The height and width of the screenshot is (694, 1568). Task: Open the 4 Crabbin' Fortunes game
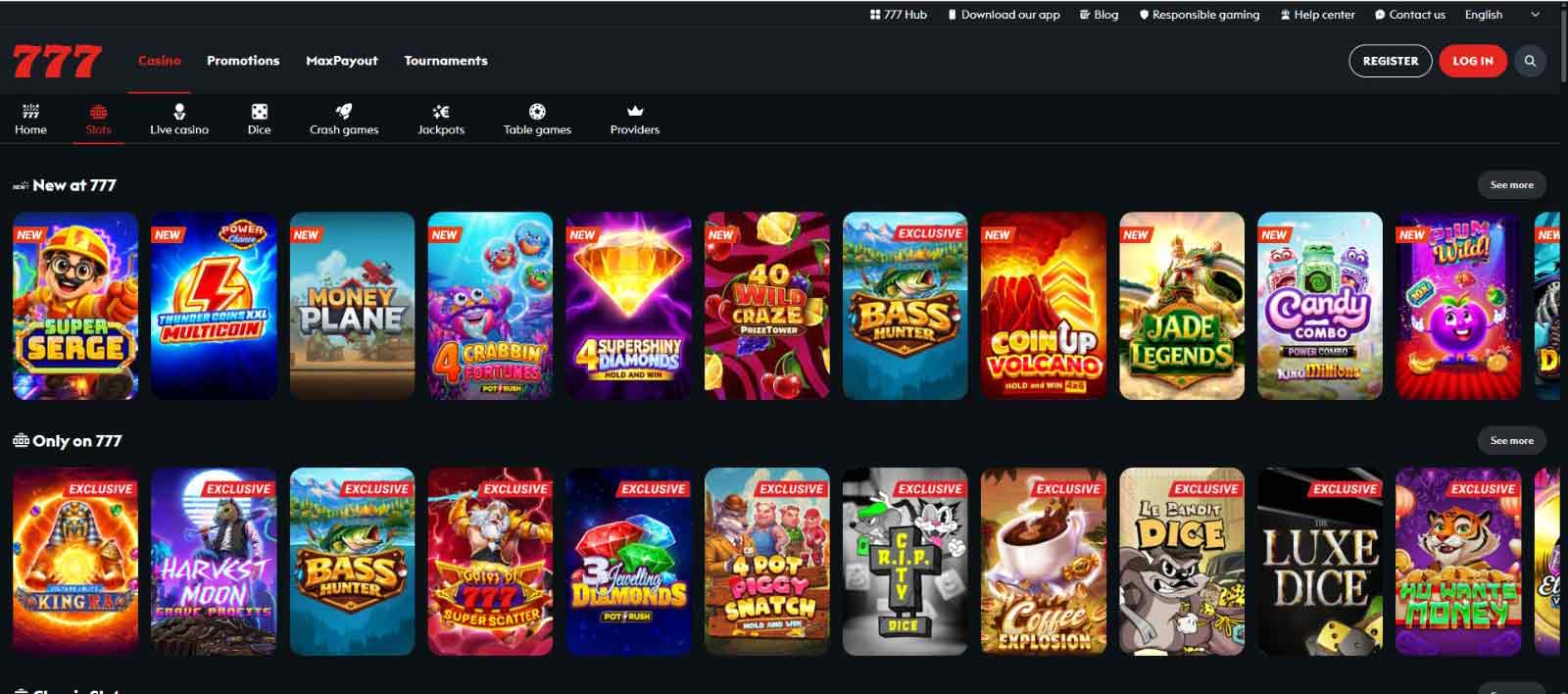(x=490, y=306)
